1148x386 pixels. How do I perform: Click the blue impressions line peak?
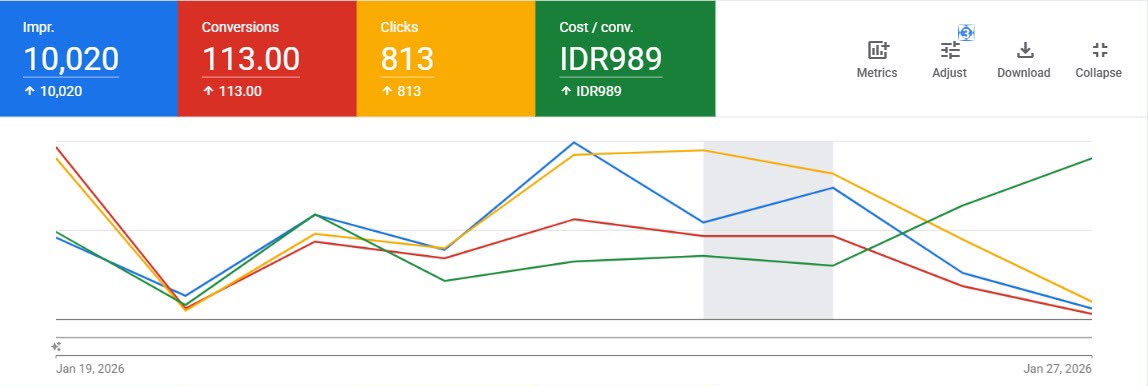point(574,142)
